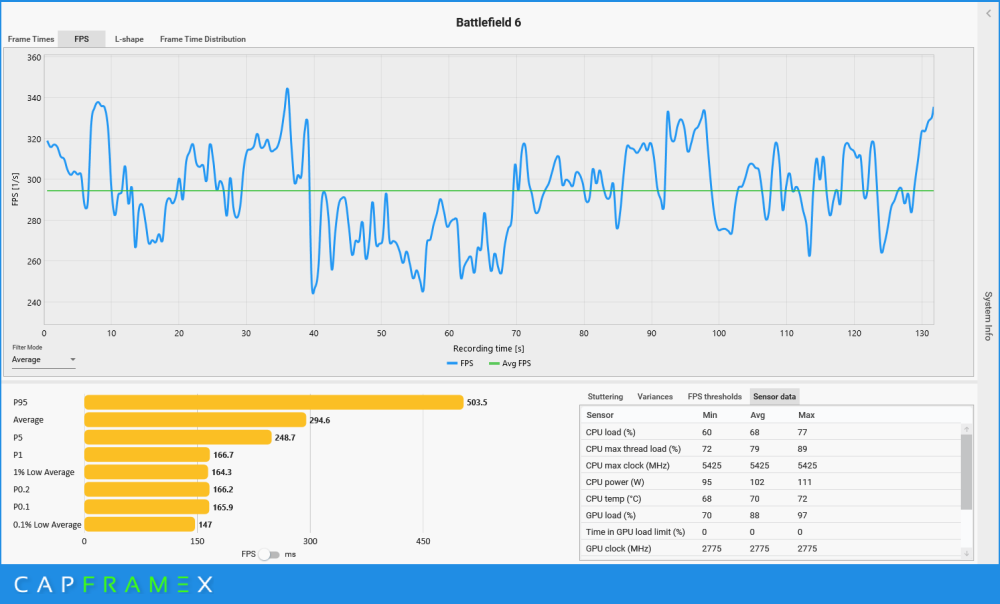
Task: Click the CapFrameX logo
Action: (114, 584)
